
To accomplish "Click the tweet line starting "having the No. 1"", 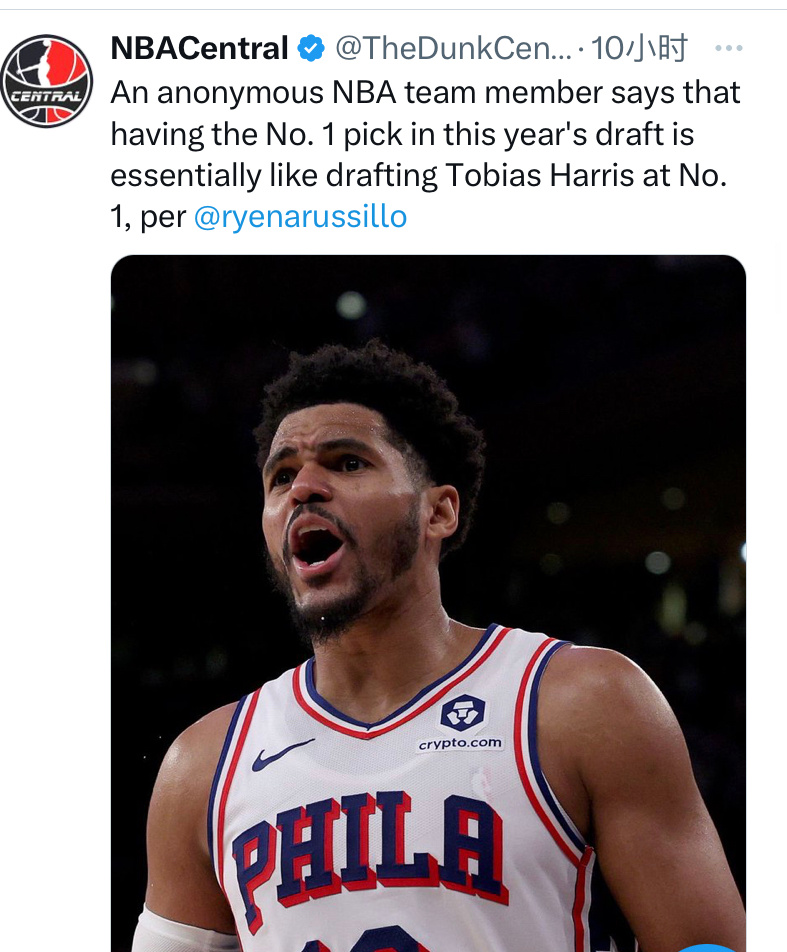I will [x=402, y=133].
